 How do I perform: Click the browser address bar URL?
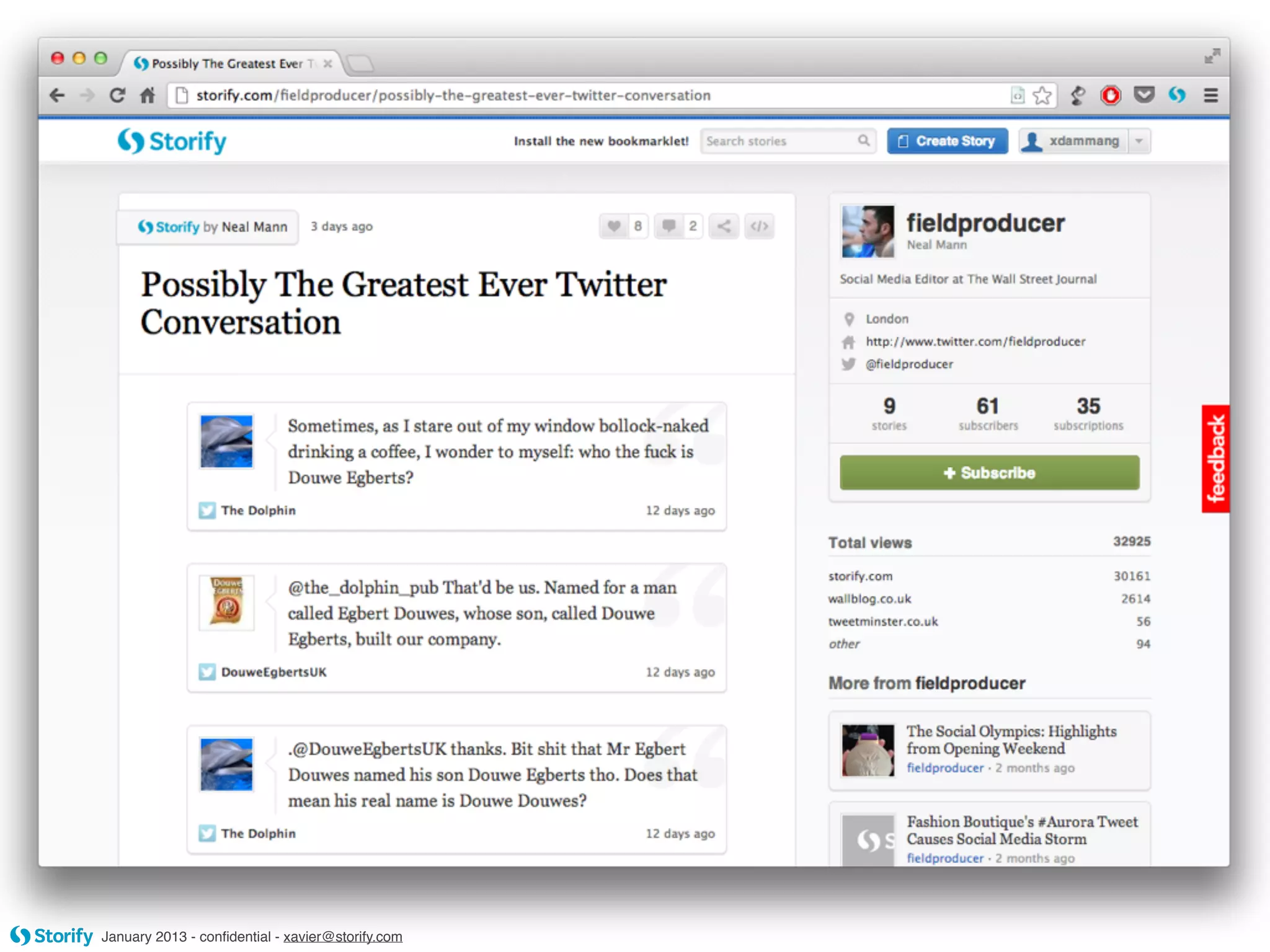click(453, 95)
